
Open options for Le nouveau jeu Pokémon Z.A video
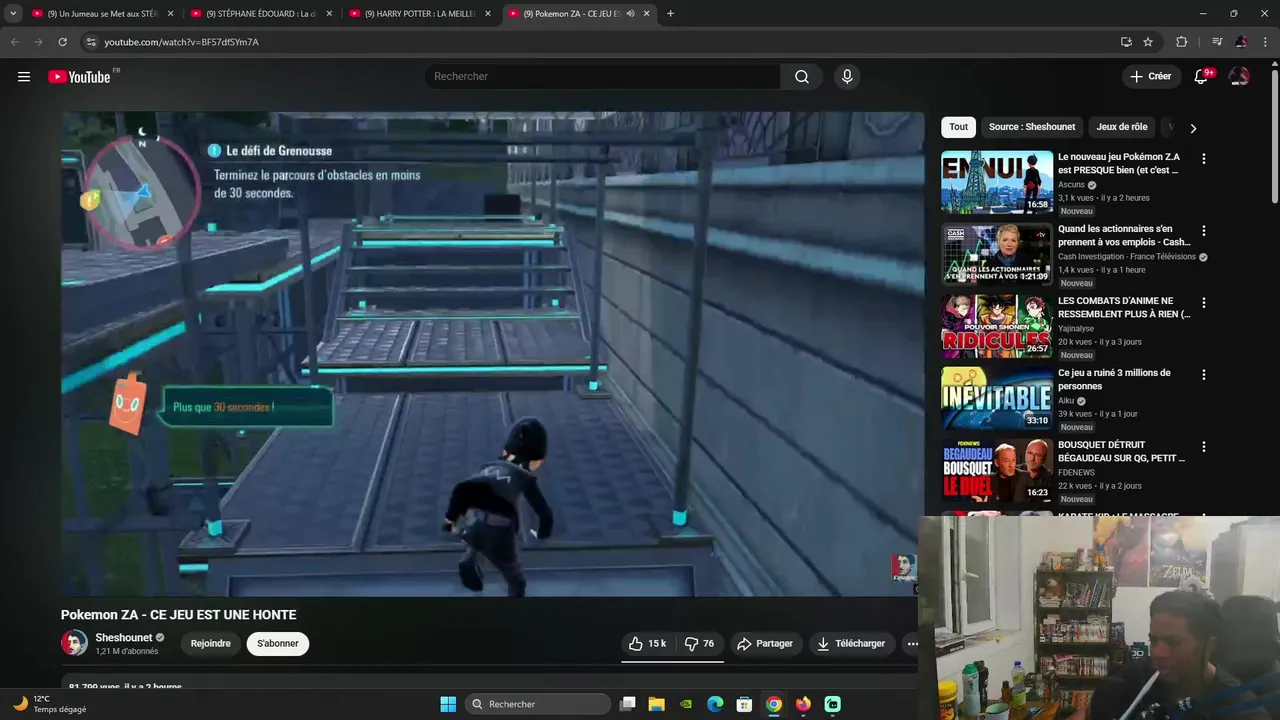pyautogui.click(x=1204, y=159)
